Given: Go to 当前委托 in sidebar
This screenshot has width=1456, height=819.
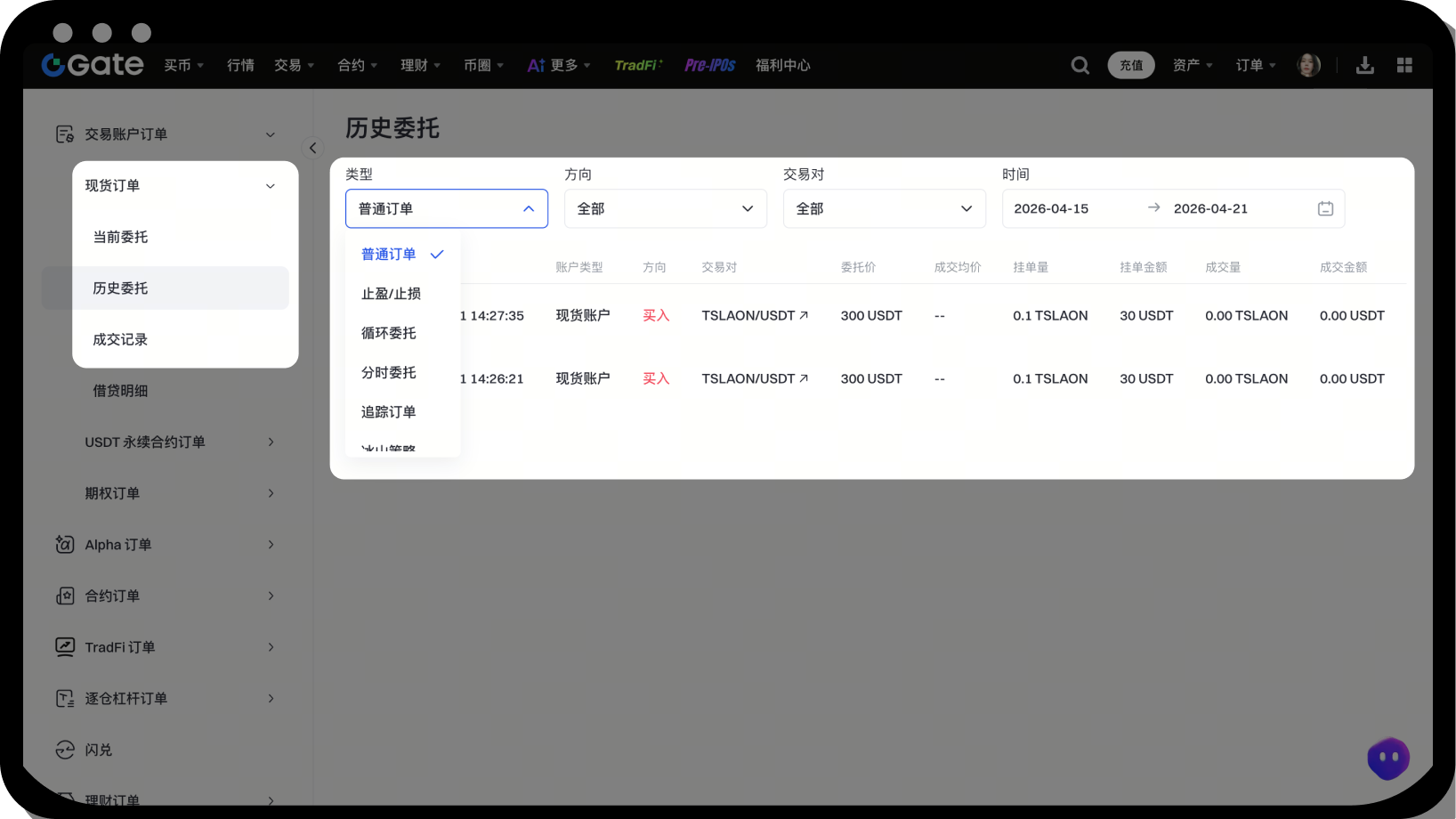Looking at the screenshot, I should click(120, 237).
